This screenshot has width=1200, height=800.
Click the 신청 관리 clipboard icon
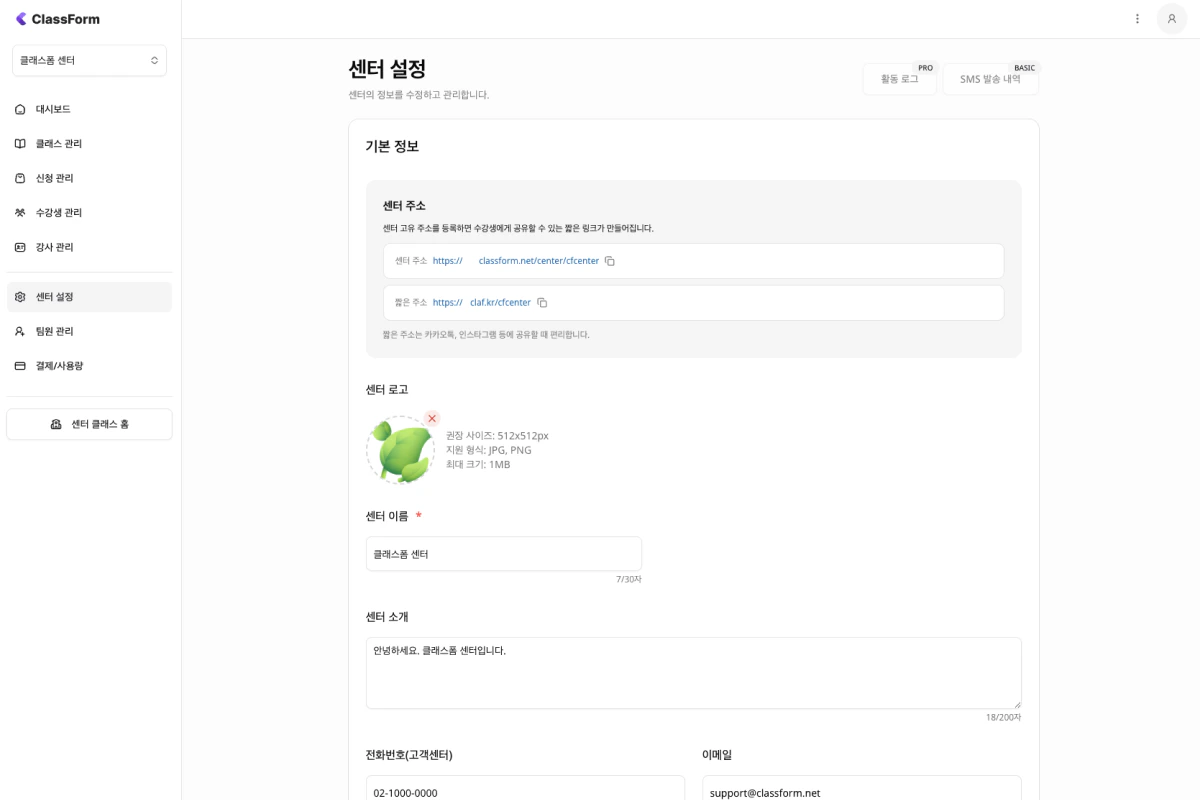coord(20,178)
